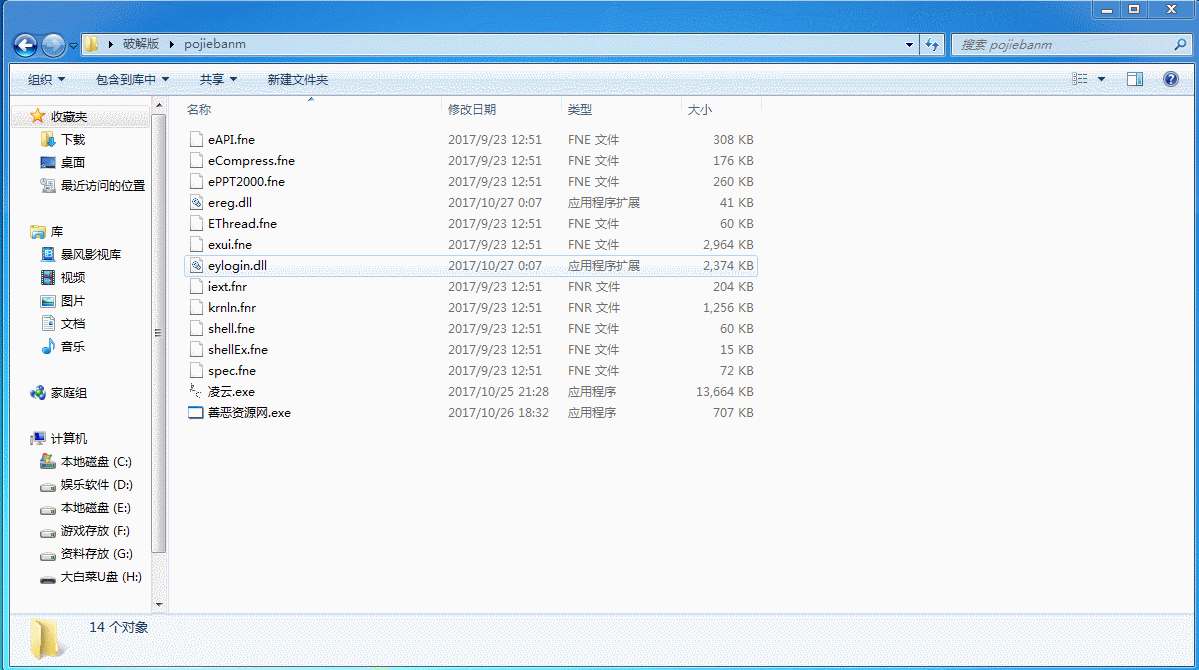Toggle the preview pane icon
1199x670 pixels.
(x=1134, y=79)
